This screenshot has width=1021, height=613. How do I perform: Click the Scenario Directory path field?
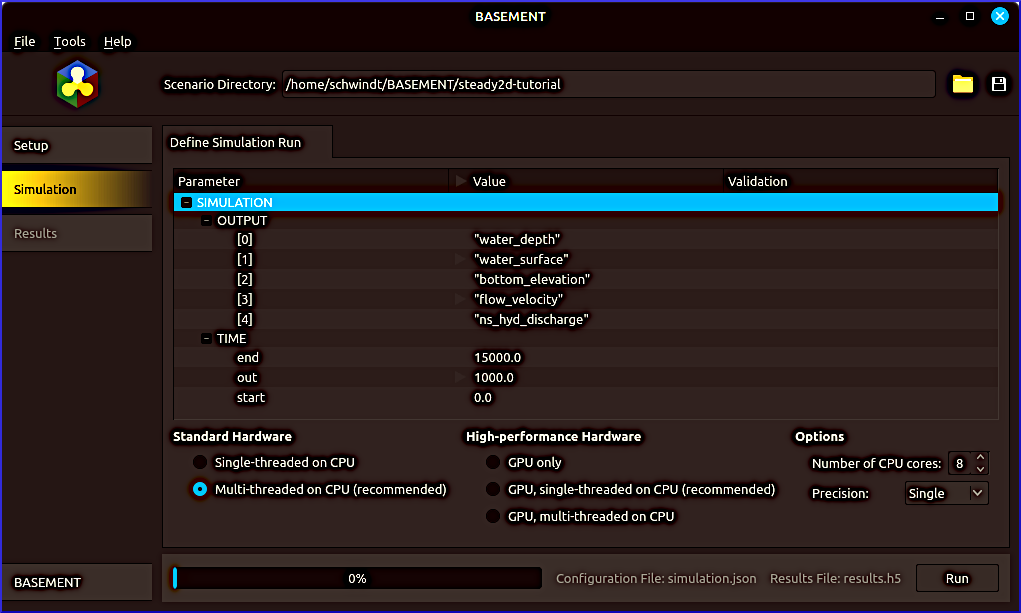tap(608, 84)
